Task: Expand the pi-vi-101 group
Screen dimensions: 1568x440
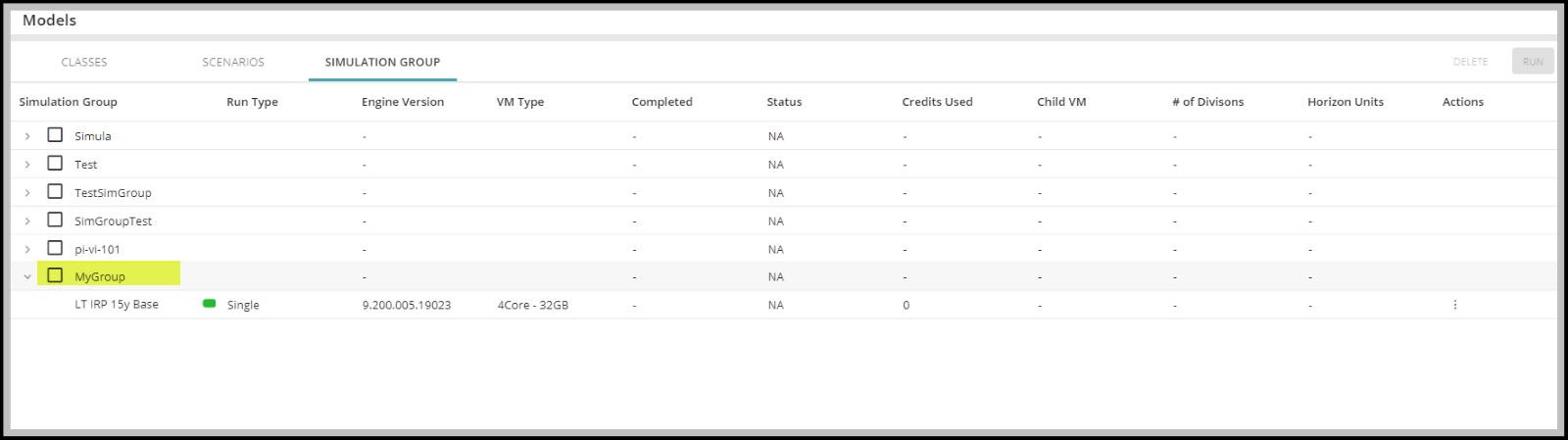Action: (27, 249)
